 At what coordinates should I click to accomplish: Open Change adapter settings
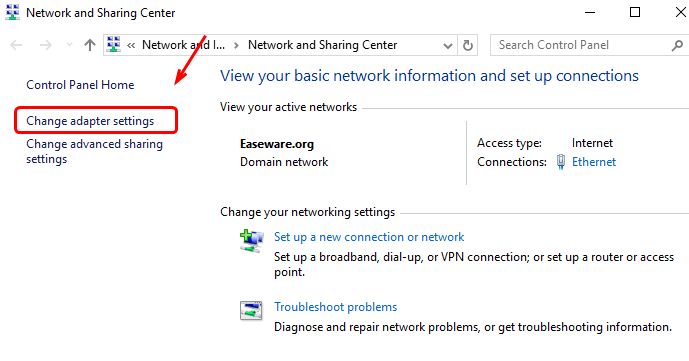pyautogui.click(x=90, y=121)
